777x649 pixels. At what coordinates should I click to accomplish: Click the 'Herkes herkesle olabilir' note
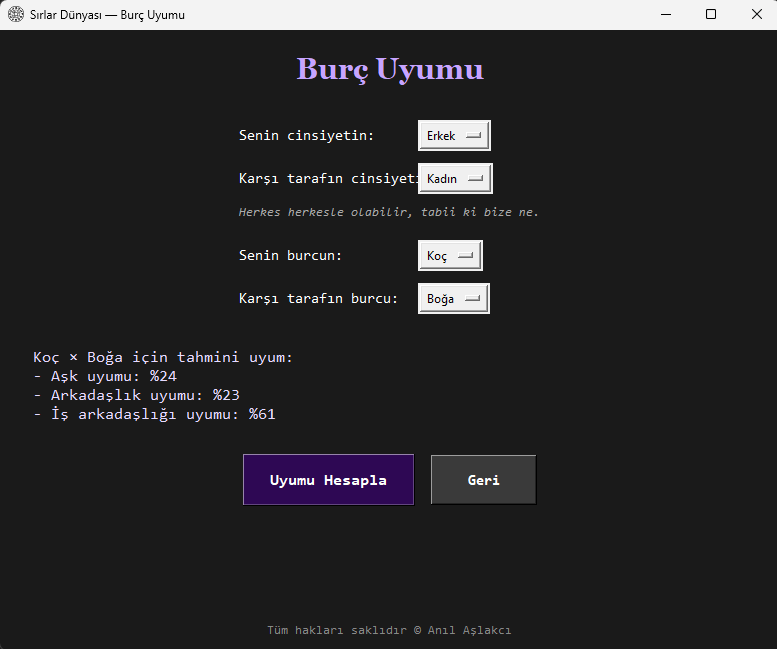tap(388, 213)
